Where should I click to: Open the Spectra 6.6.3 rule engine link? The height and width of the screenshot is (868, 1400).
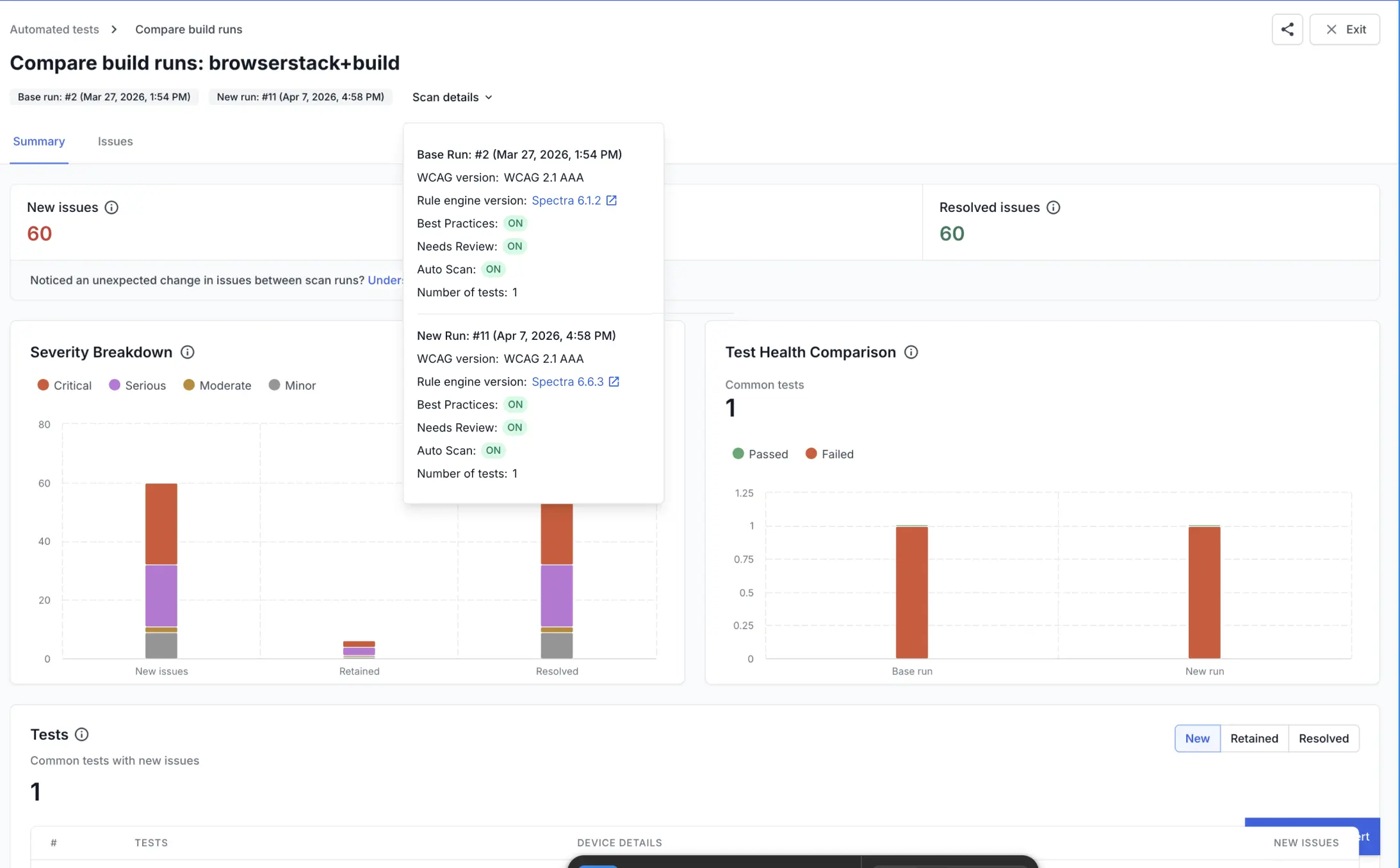click(567, 382)
